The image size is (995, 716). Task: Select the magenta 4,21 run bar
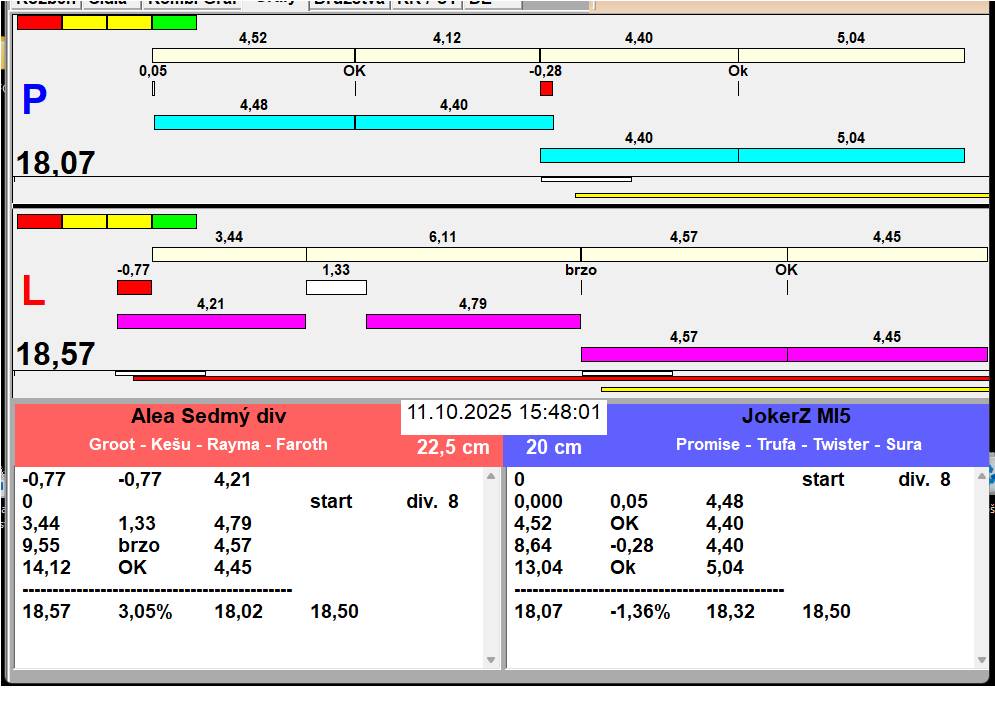(x=211, y=321)
